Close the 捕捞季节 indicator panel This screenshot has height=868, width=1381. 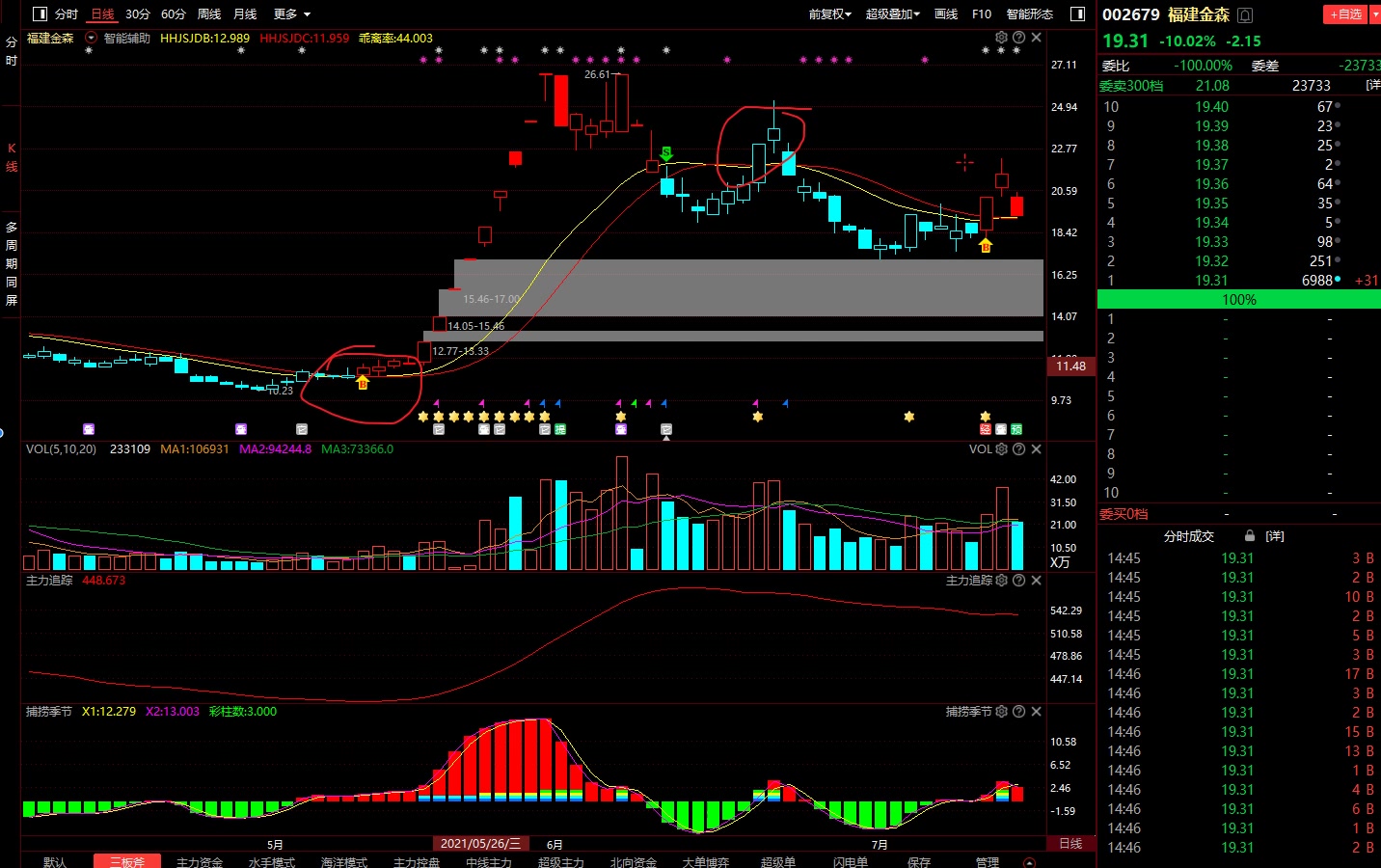pyautogui.click(x=1036, y=712)
